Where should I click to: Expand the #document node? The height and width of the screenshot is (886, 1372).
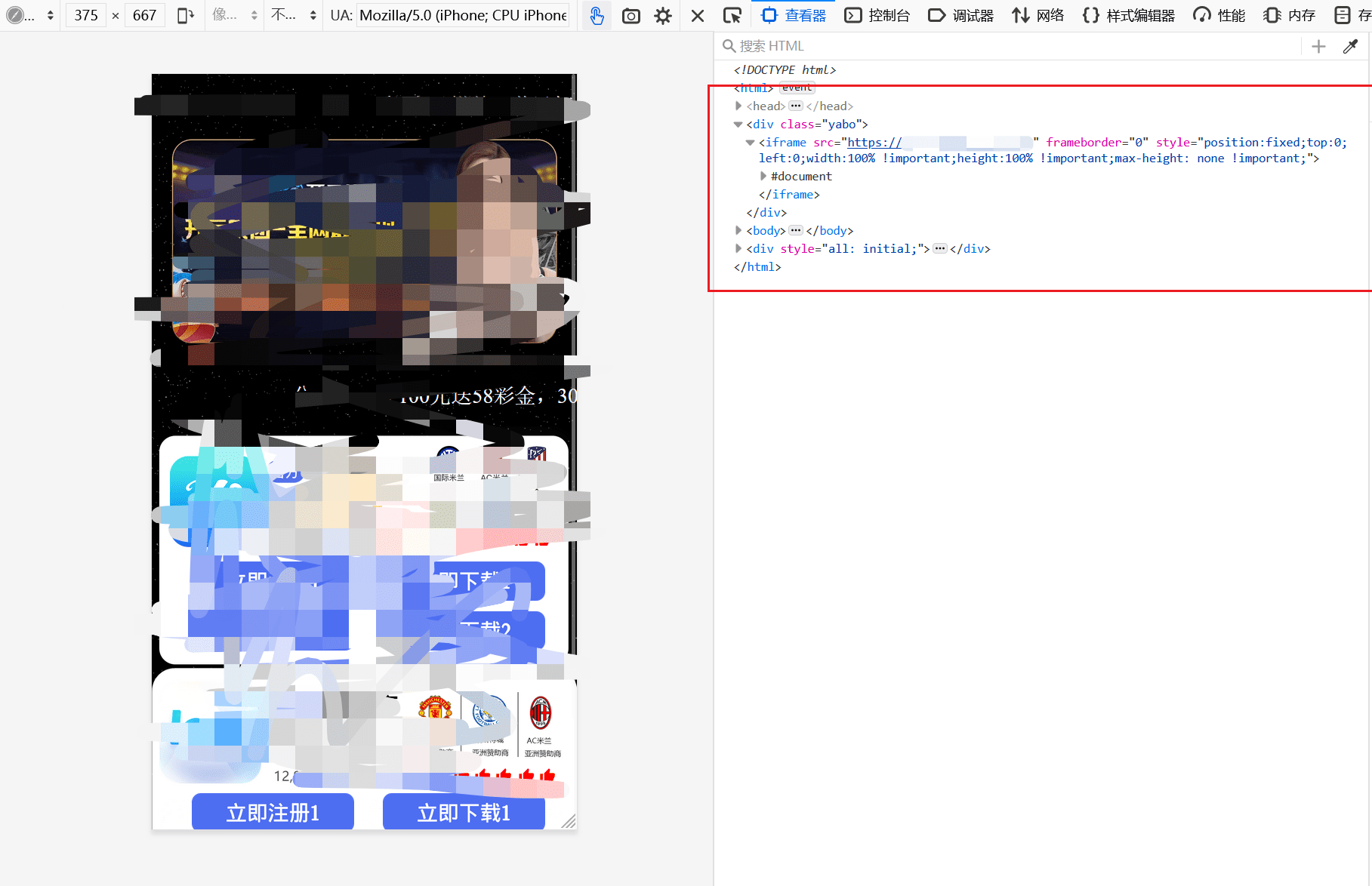pos(763,177)
